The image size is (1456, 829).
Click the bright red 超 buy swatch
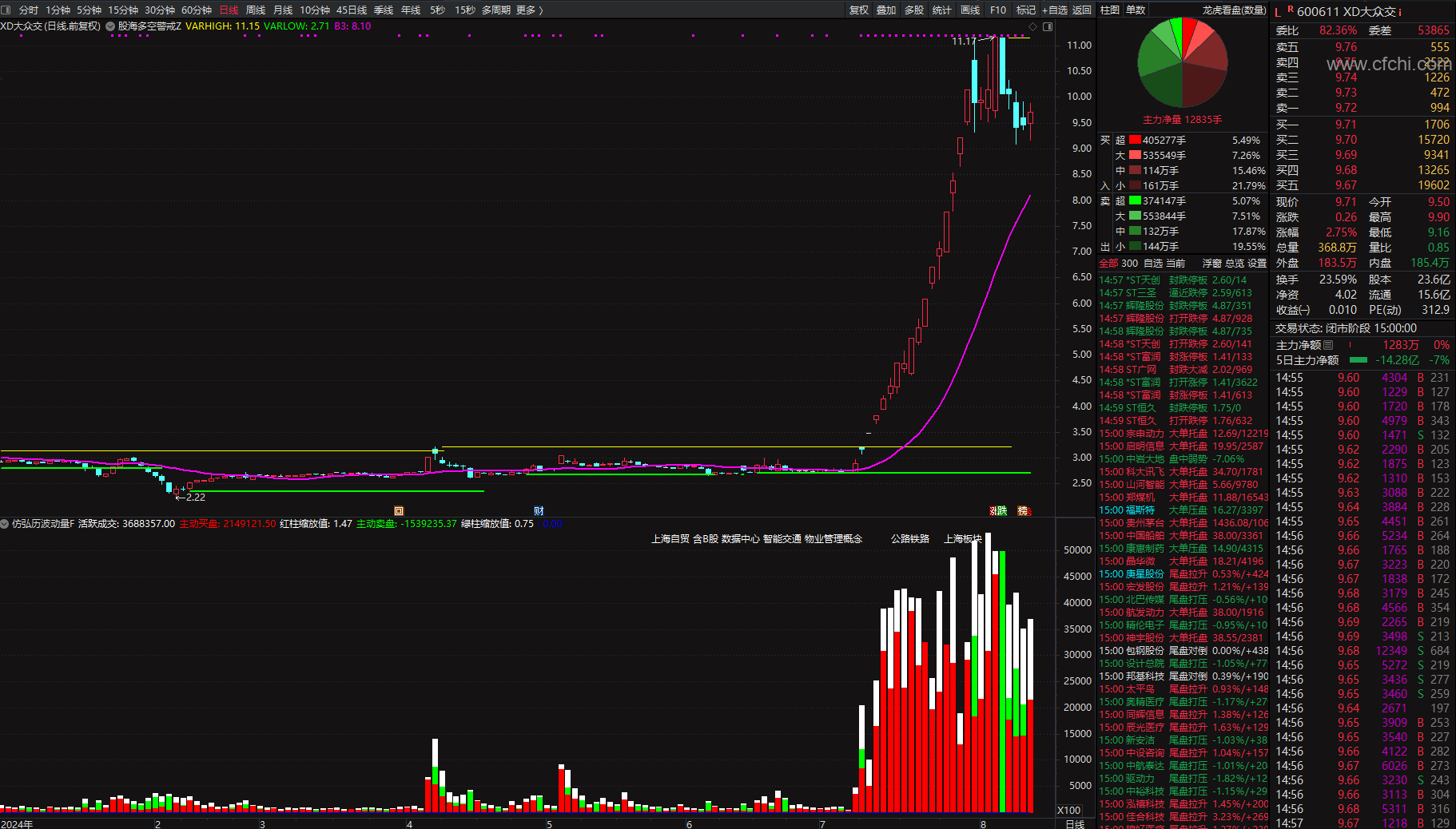point(1135,140)
